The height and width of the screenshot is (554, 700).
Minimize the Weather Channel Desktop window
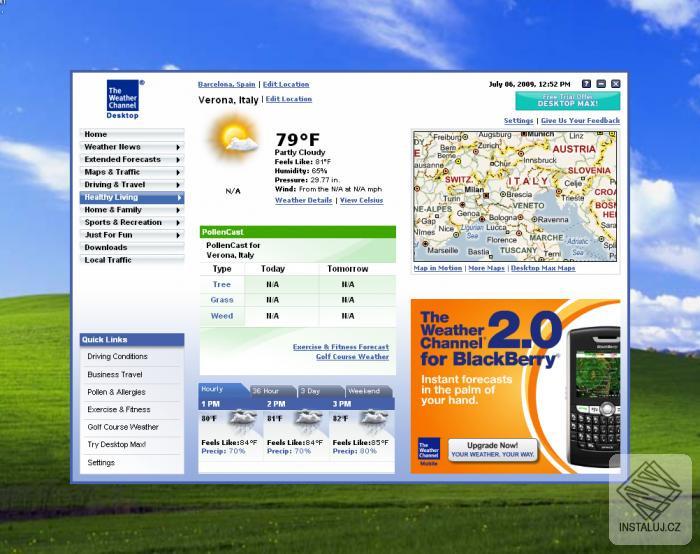[601, 84]
